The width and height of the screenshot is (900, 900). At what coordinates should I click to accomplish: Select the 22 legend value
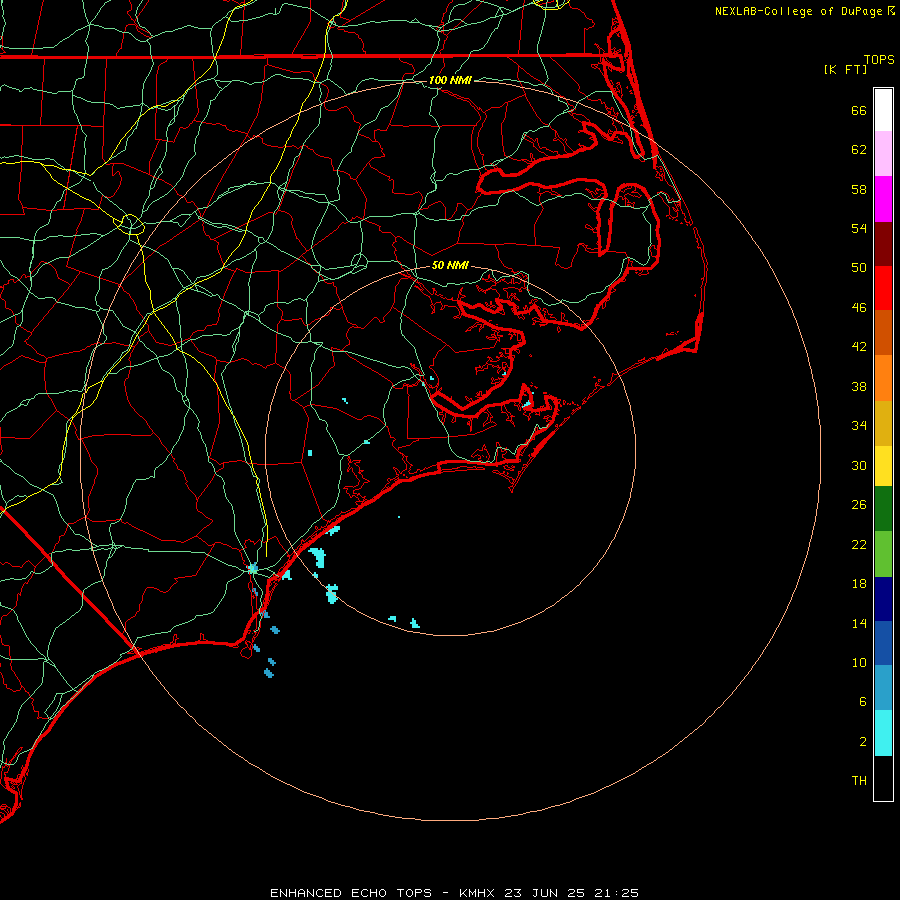point(859,544)
